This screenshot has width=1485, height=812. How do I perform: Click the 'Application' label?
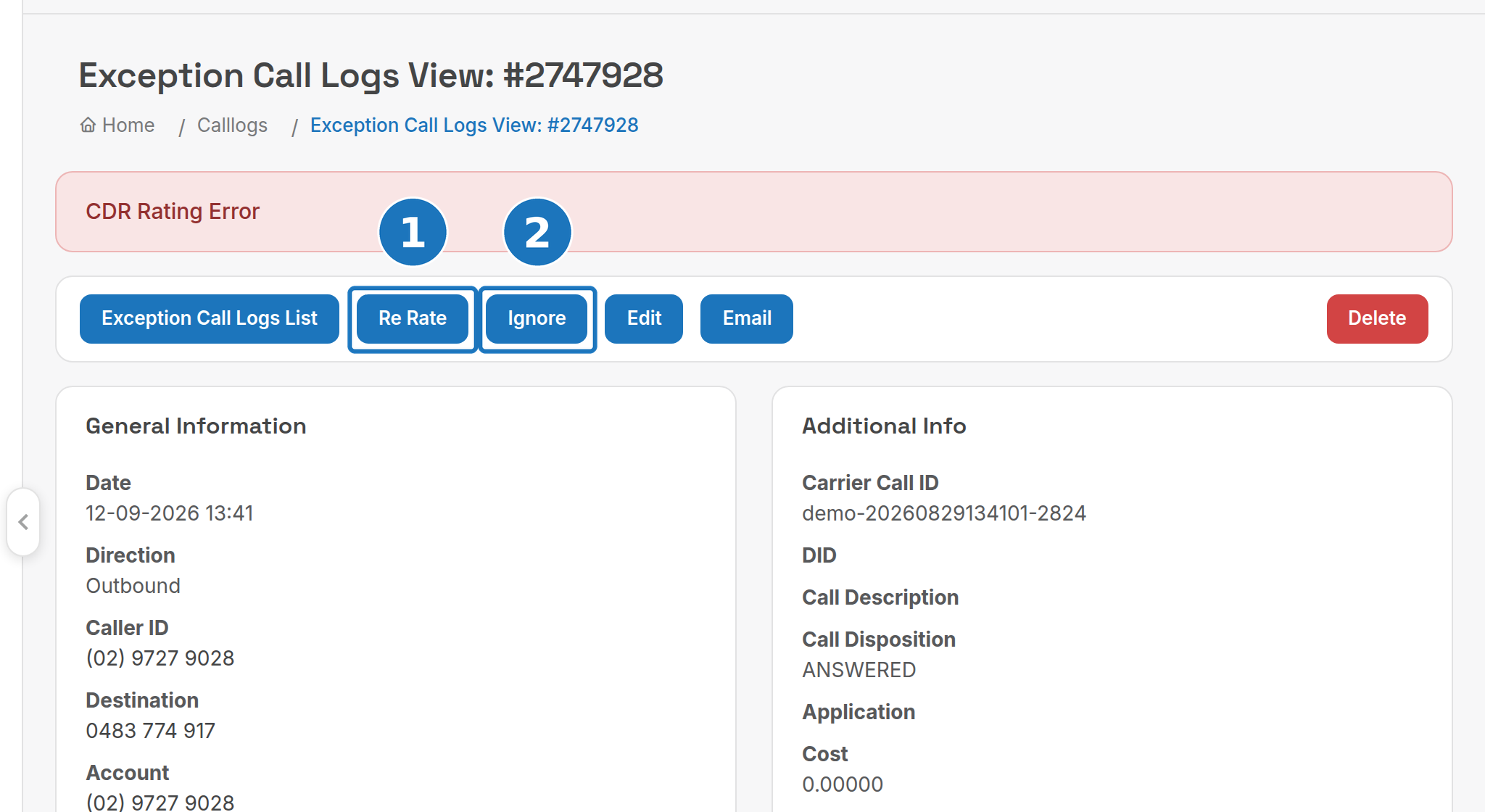pos(859,712)
